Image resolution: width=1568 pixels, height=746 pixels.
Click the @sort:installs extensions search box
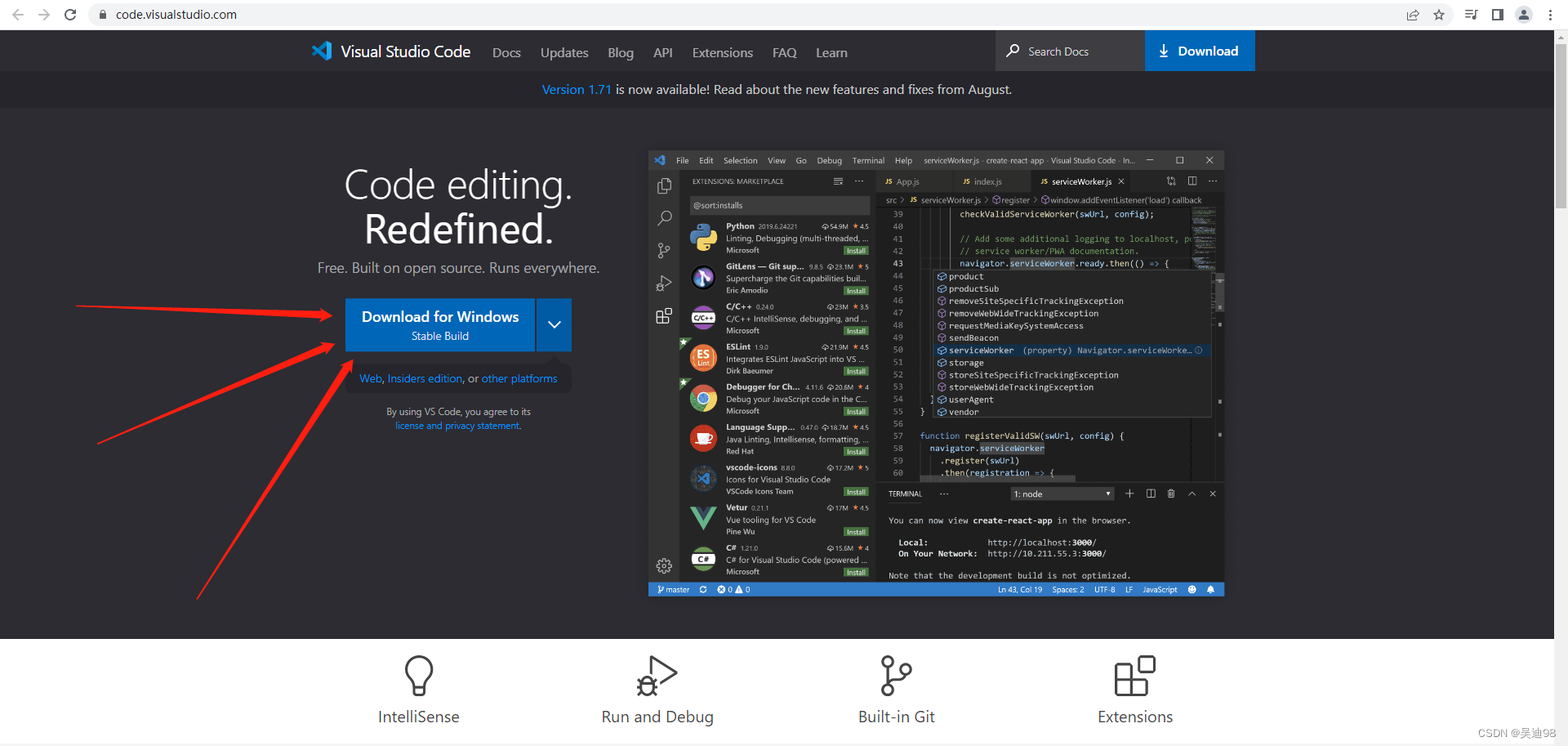[x=779, y=205]
